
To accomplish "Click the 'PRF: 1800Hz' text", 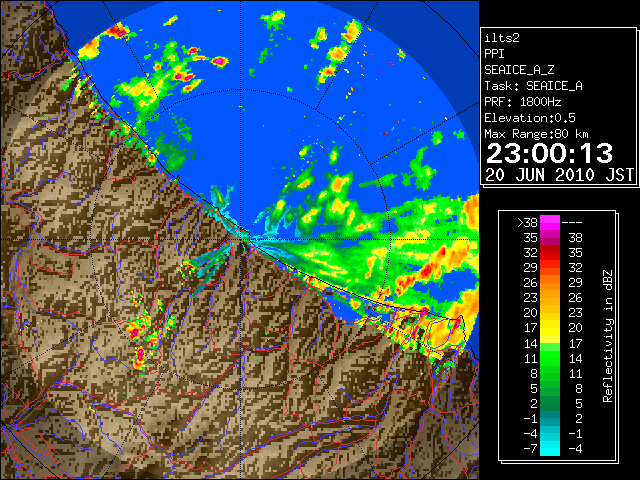I will [x=523, y=102].
